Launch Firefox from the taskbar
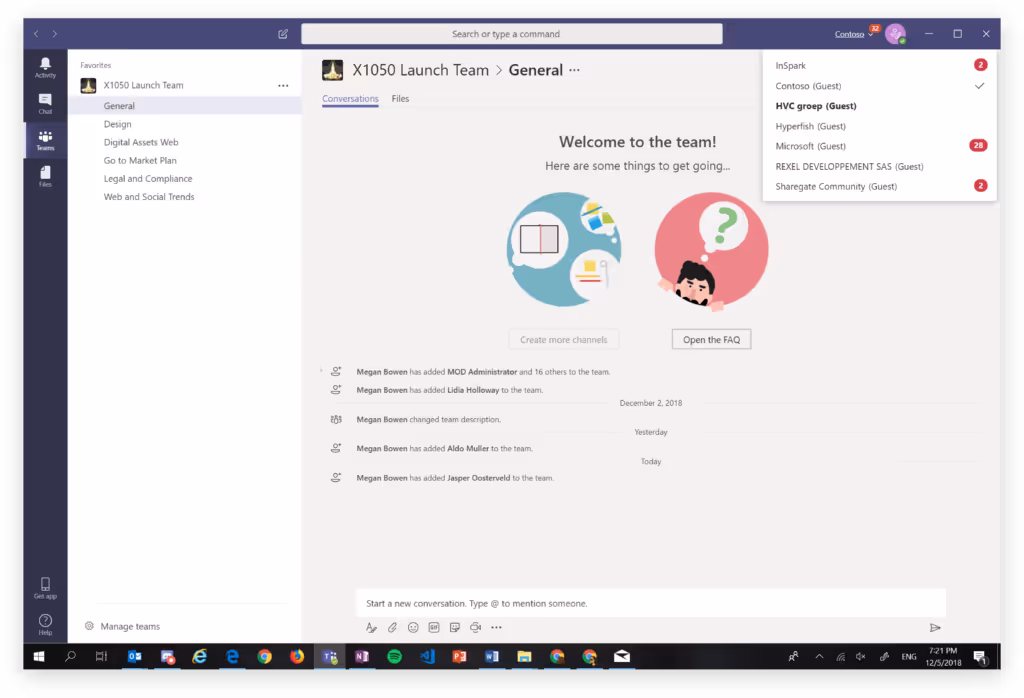The height and width of the screenshot is (698, 1024). (297, 656)
